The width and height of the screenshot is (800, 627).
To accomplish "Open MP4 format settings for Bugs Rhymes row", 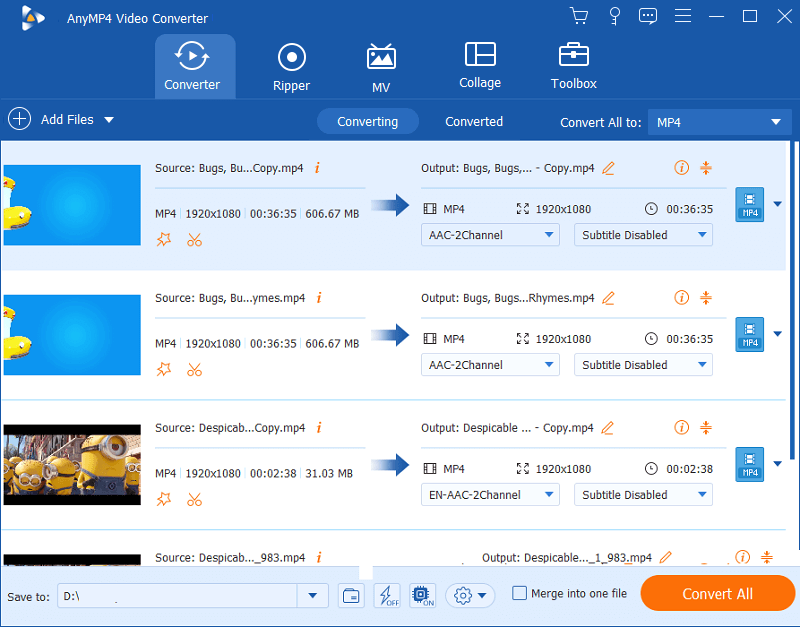I will [x=749, y=335].
